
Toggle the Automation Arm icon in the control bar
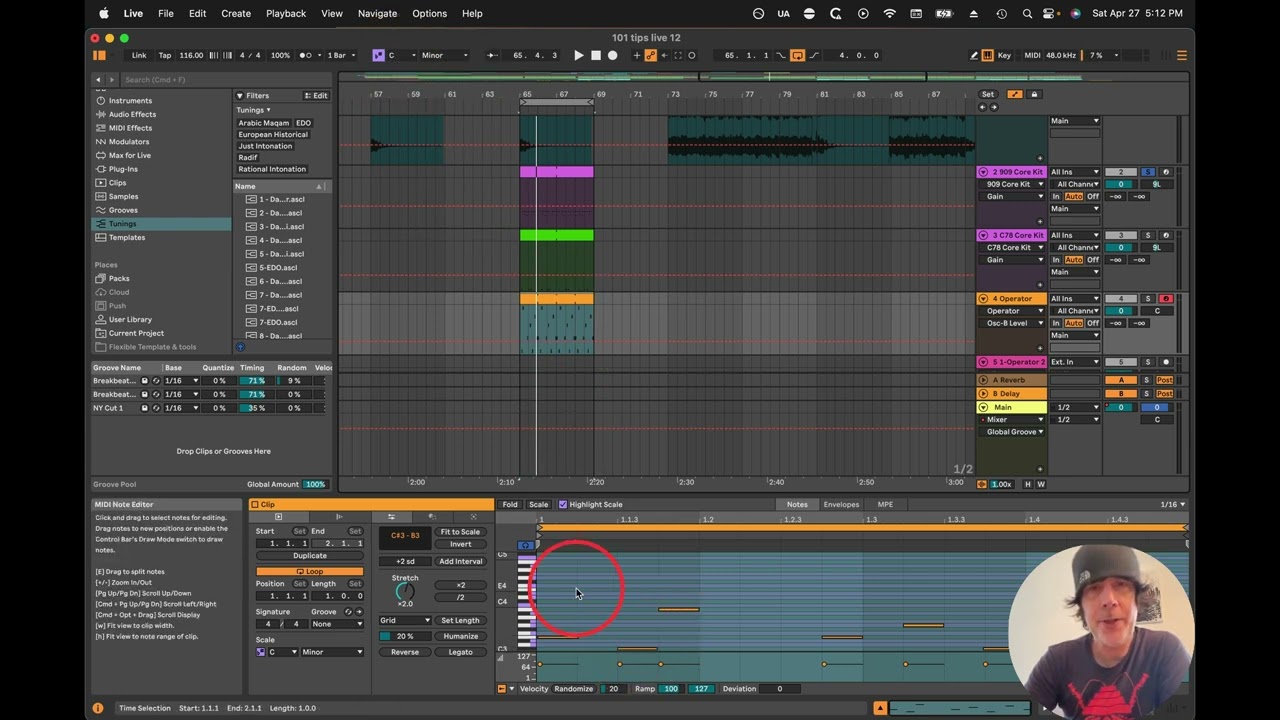click(x=651, y=55)
